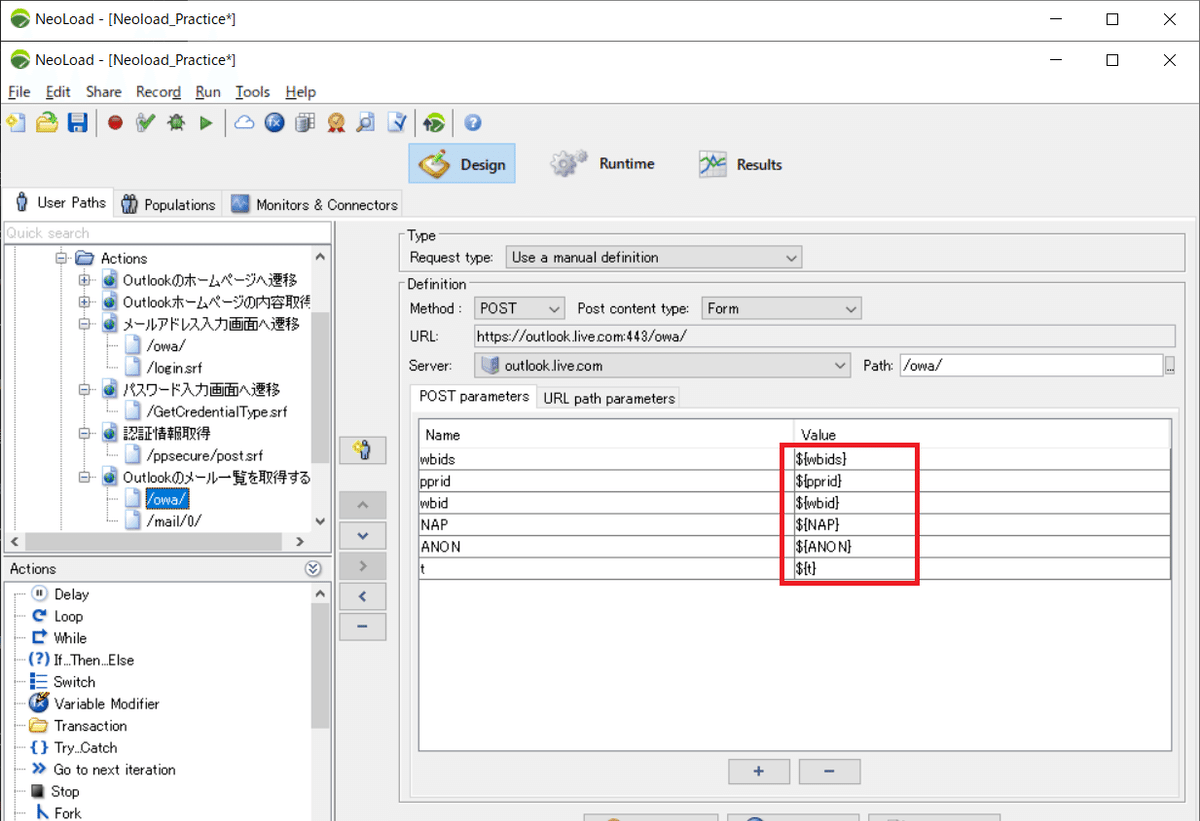Open the File menu

[x=19, y=92]
